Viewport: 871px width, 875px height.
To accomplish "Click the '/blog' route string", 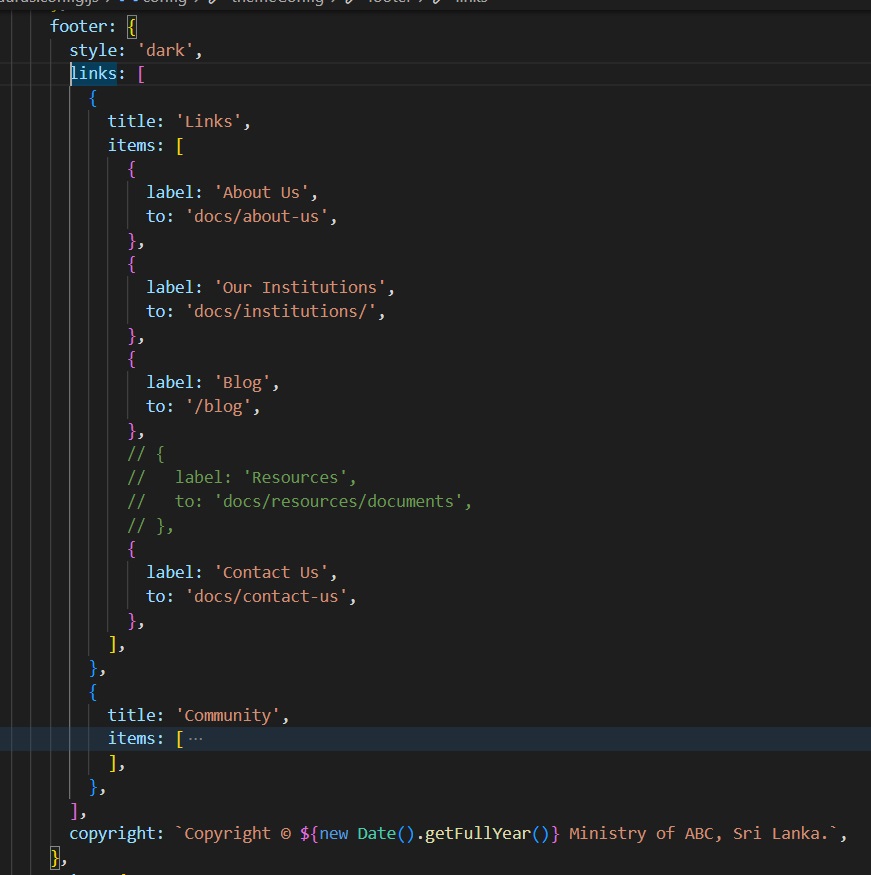I will pos(222,406).
